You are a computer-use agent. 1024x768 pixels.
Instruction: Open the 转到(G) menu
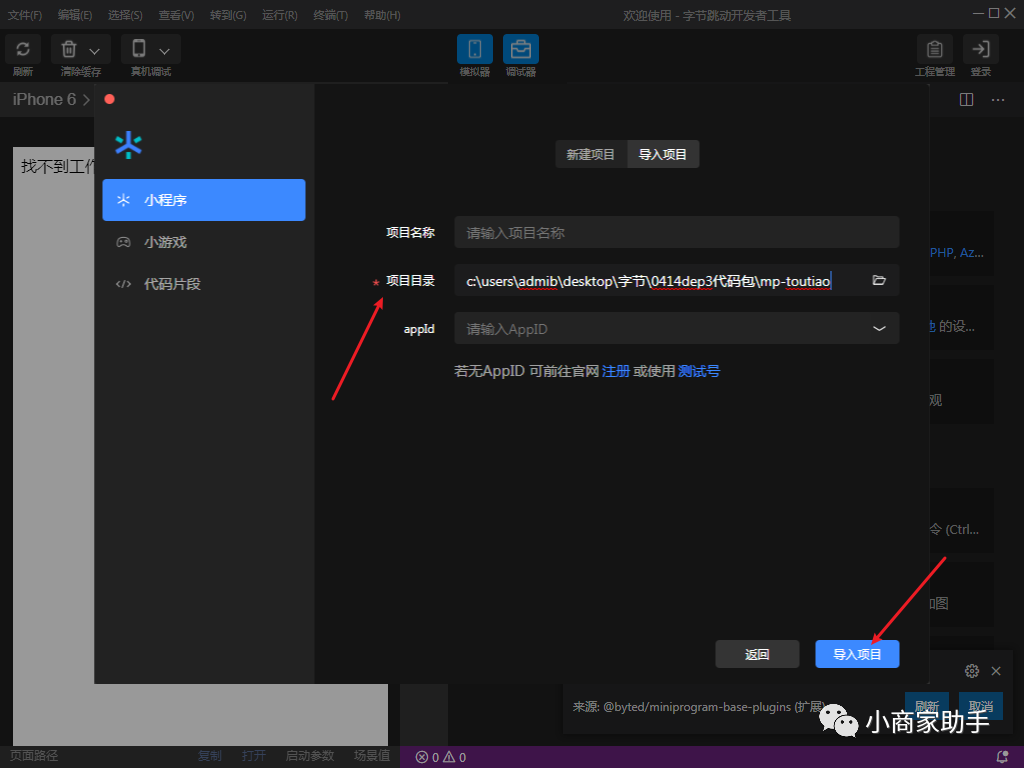pos(228,14)
